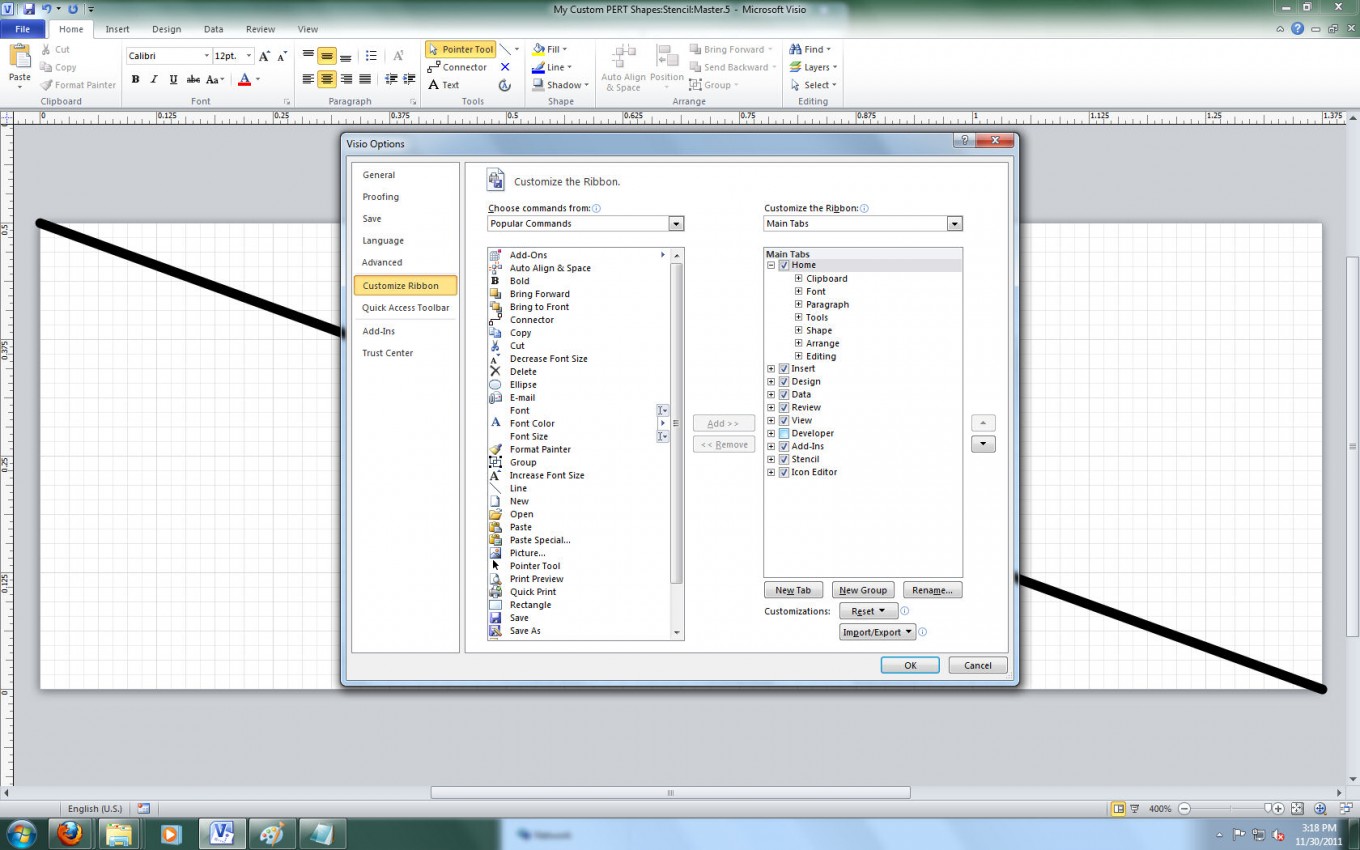Click the New Group button
The image size is (1360, 850).
pyautogui.click(x=862, y=589)
